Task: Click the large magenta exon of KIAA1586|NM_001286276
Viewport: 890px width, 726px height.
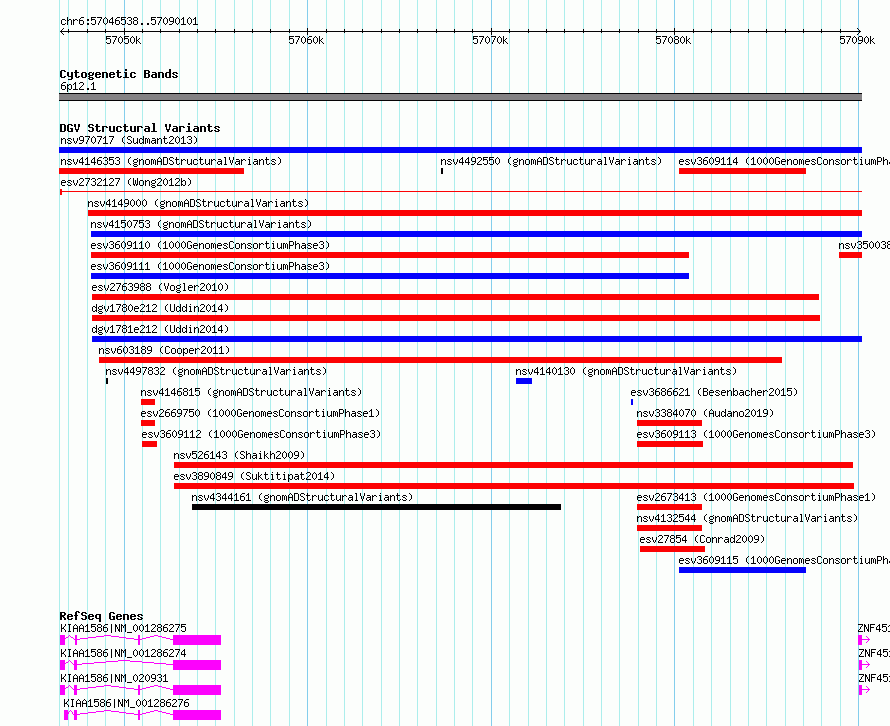Action: [x=197, y=715]
